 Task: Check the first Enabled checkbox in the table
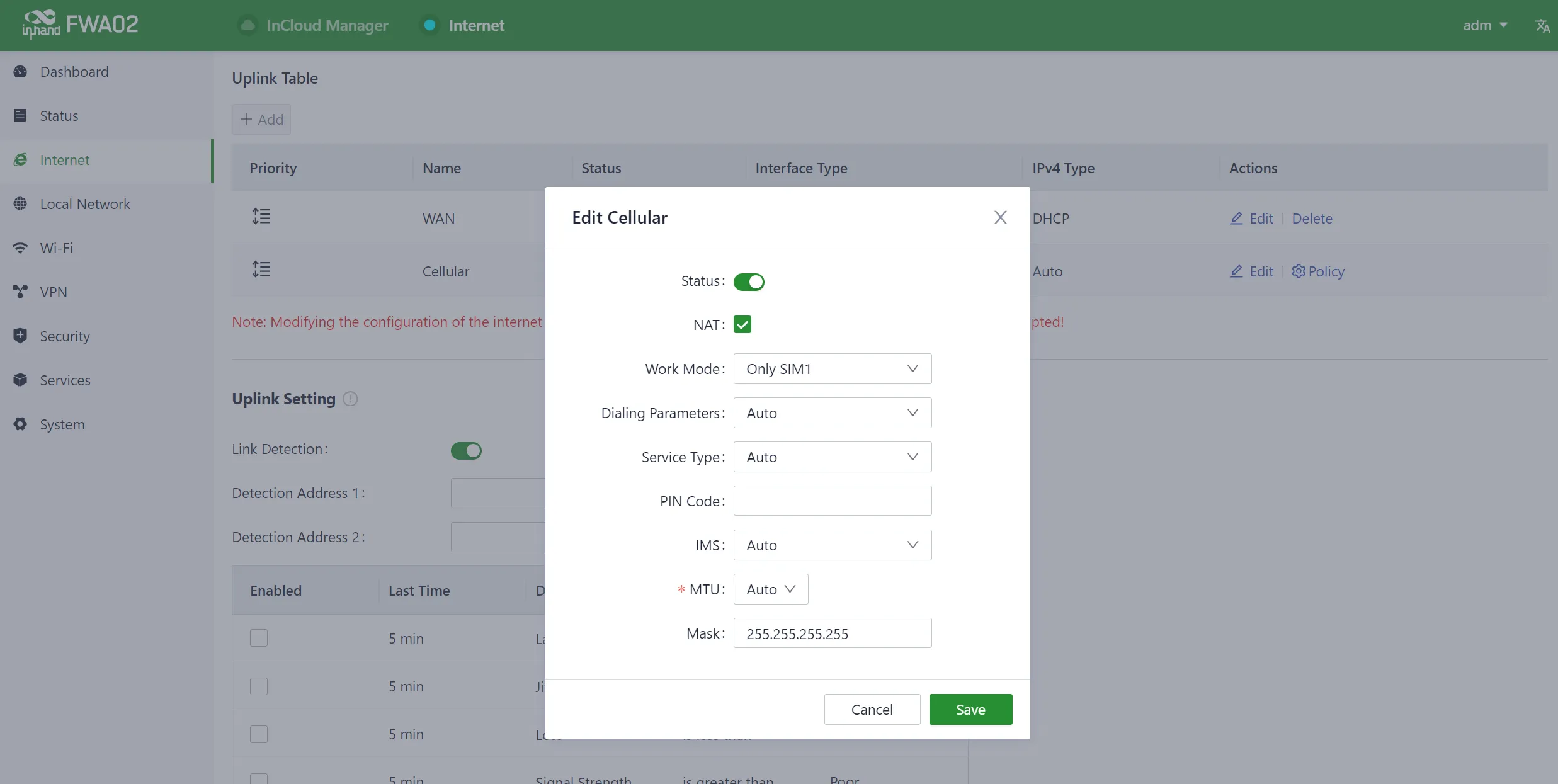coord(259,638)
